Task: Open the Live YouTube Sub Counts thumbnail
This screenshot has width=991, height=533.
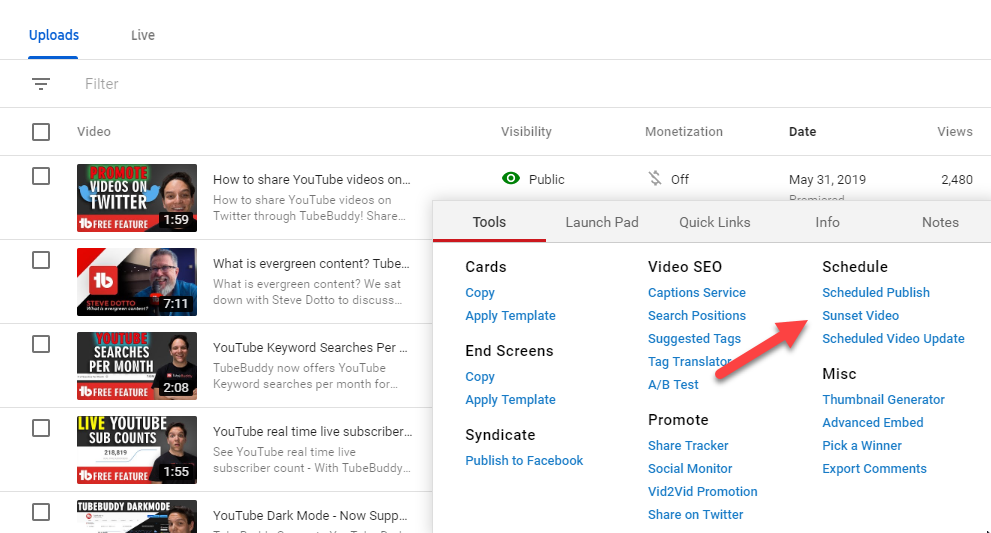Action: click(x=136, y=450)
